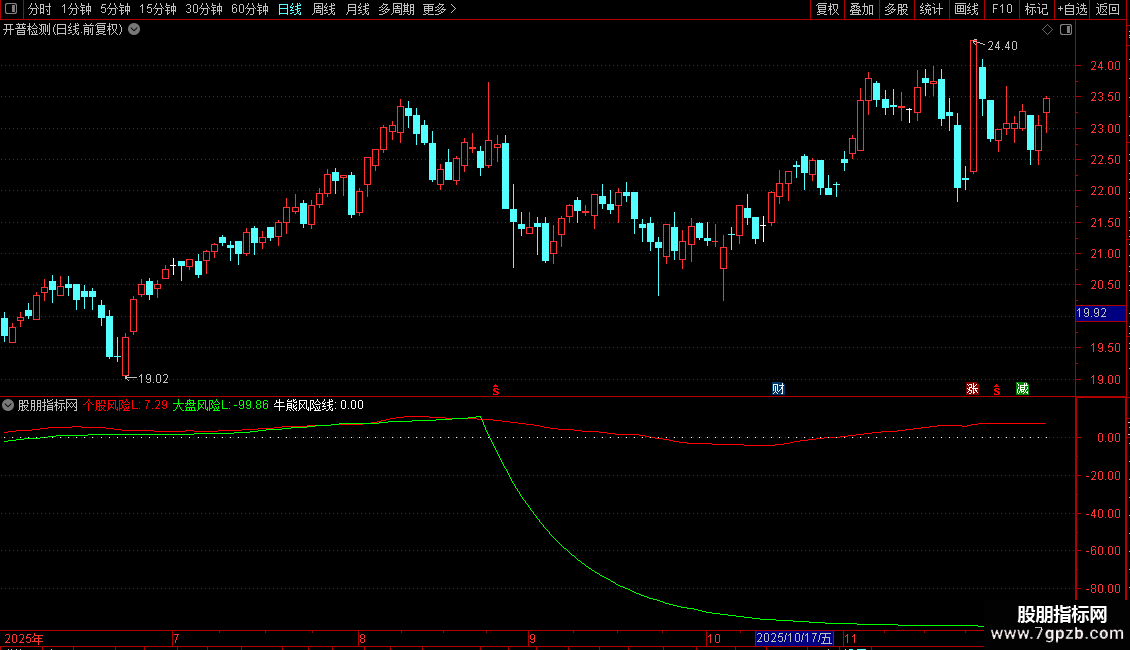Click the 牛熊风险线 indicator label
1130x650 pixels.
(x=319, y=406)
